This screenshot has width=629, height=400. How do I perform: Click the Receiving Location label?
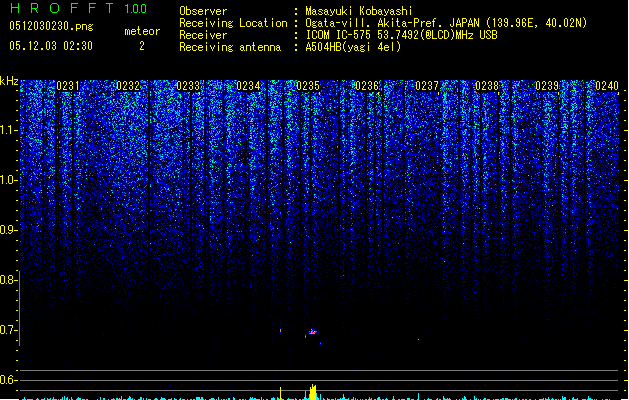tap(233, 23)
